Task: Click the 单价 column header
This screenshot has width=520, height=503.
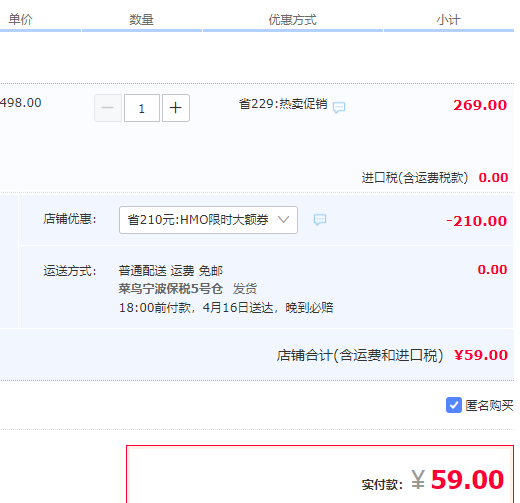Action: [x=21, y=19]
